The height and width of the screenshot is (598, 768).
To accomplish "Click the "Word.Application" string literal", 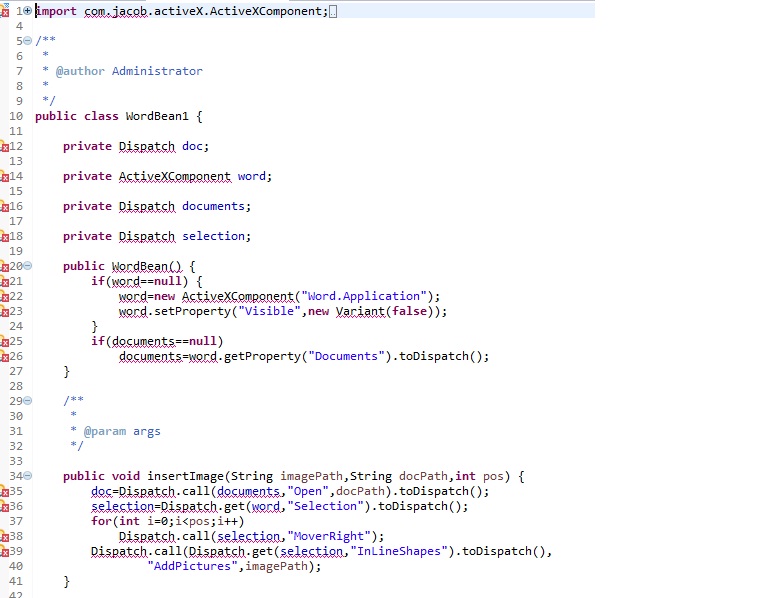I will 363,296.
